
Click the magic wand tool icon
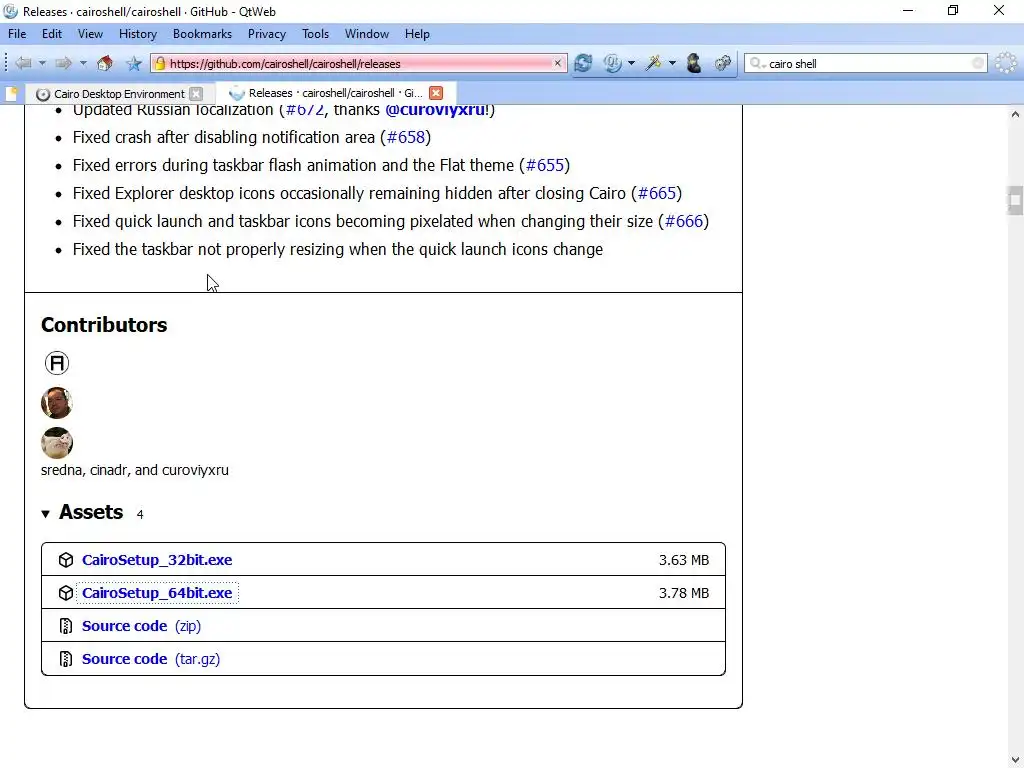[x=653, y=63]
